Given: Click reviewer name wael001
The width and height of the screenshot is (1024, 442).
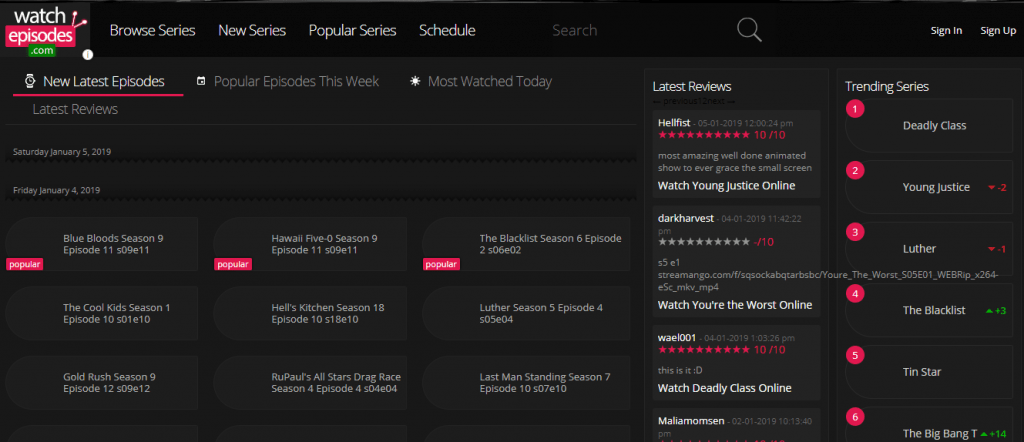Looking at the screenshot, I should coord(677,338).
